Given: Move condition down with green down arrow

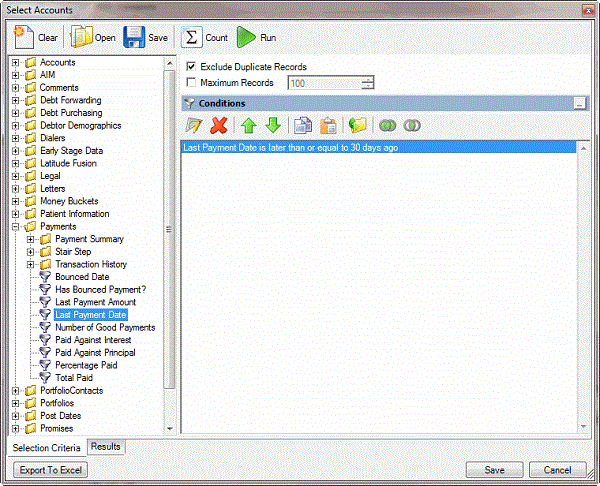Looking at the screenshot, I should (x=272, y=125).
